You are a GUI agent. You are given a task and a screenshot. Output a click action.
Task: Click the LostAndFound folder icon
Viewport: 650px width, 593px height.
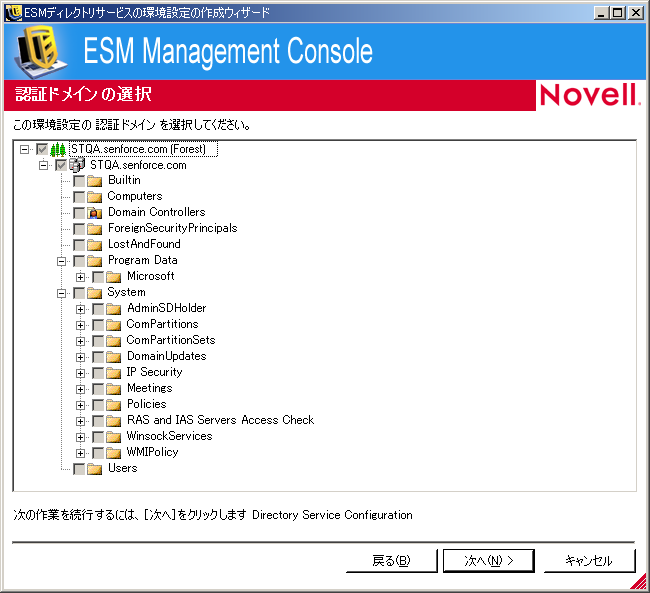(x=95, y=245)
